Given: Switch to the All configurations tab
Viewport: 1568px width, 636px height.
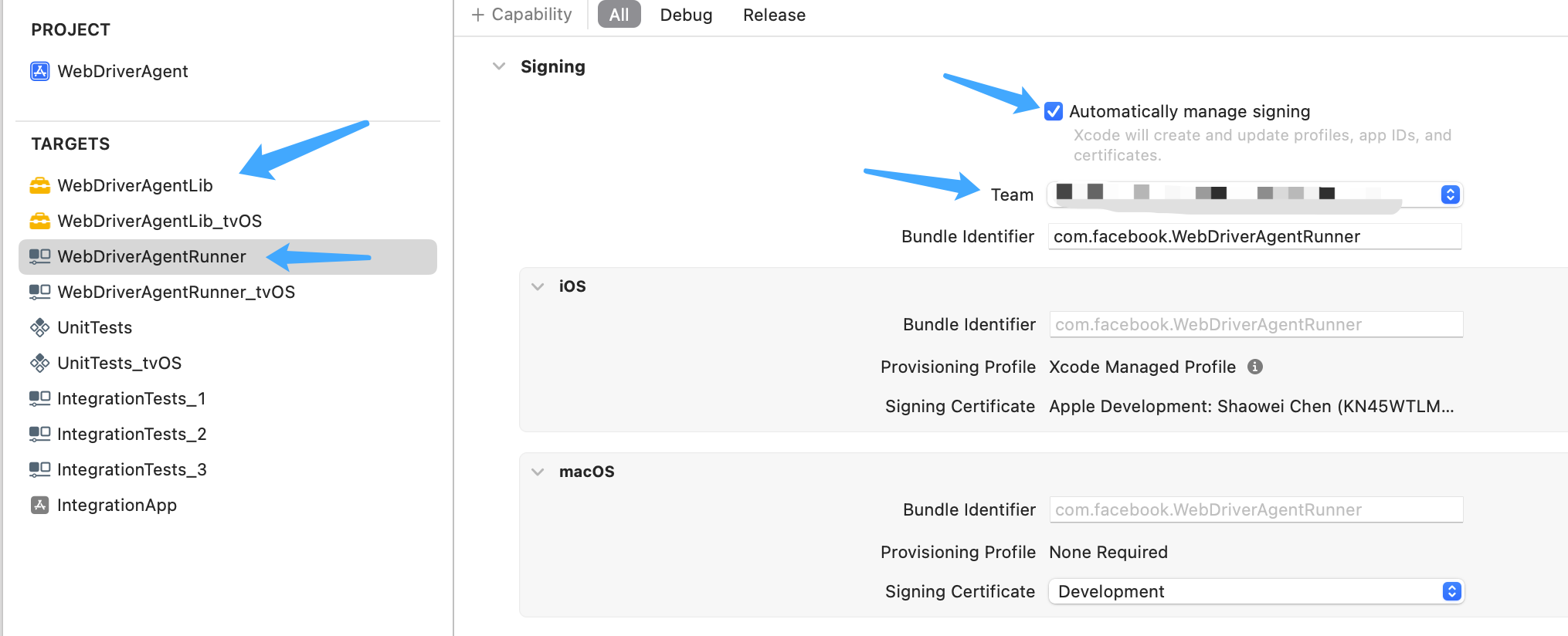Looking at the screenshot, I should click(x=619, y=15).
